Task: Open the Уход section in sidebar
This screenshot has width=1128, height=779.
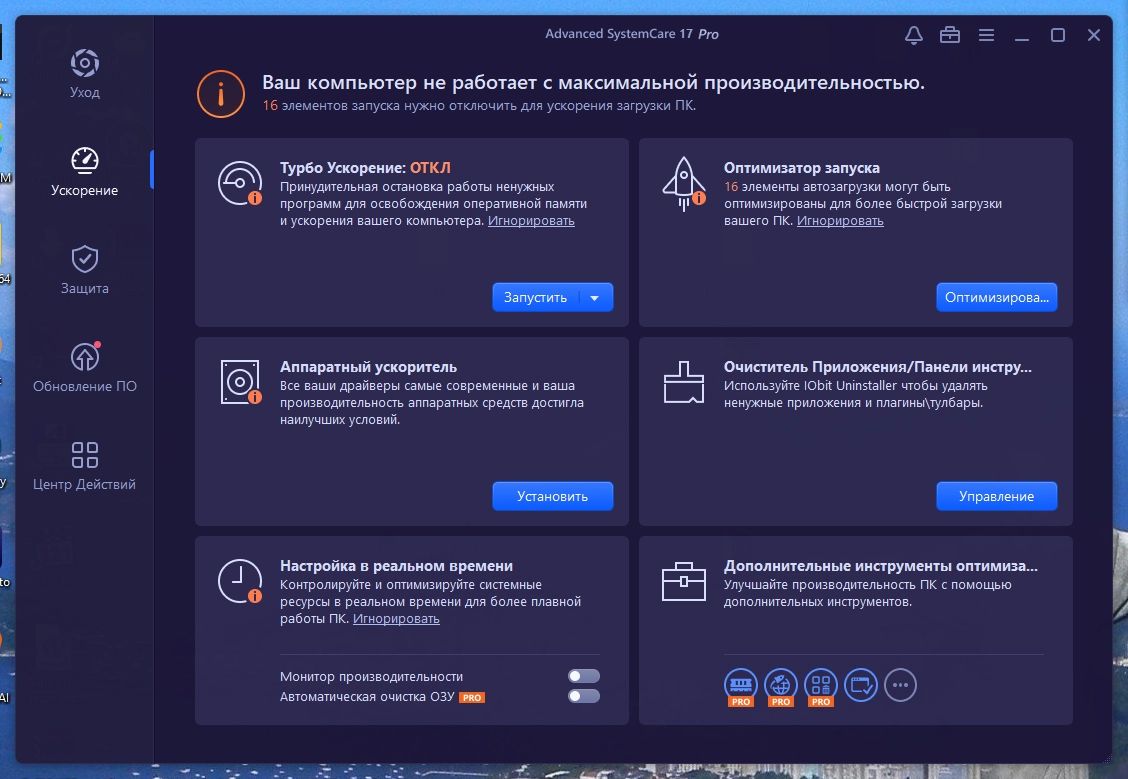Action: coord(84,76)
